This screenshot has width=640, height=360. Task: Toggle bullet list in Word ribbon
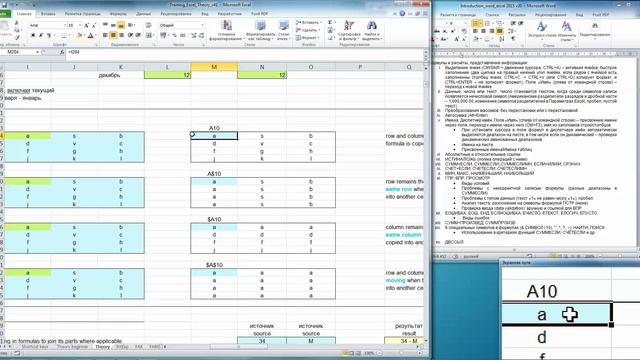point(476,24)
